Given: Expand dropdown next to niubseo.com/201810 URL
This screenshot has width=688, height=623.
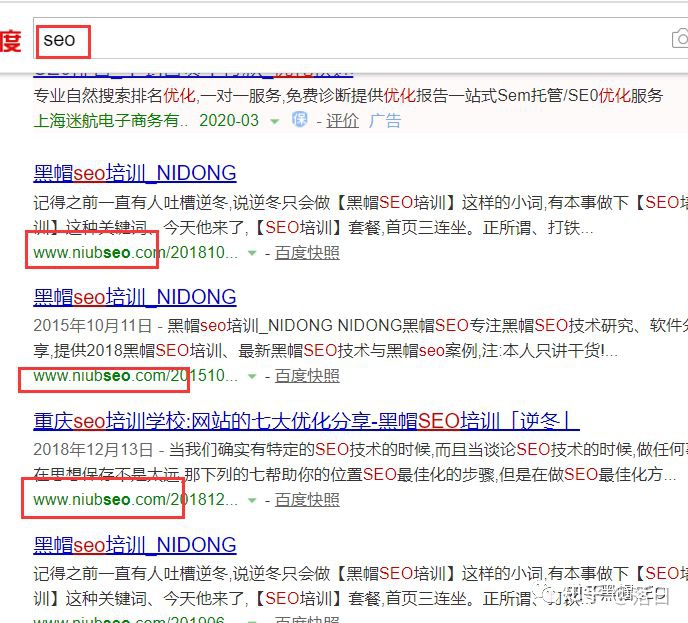Looking at the screenshot, I should point(252,253).
